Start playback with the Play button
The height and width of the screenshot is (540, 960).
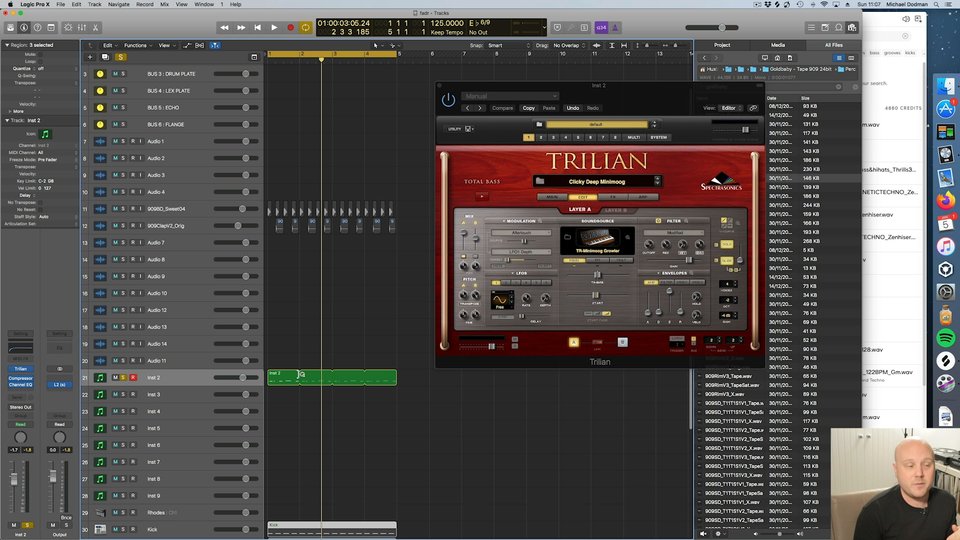(x=274, y=28)
